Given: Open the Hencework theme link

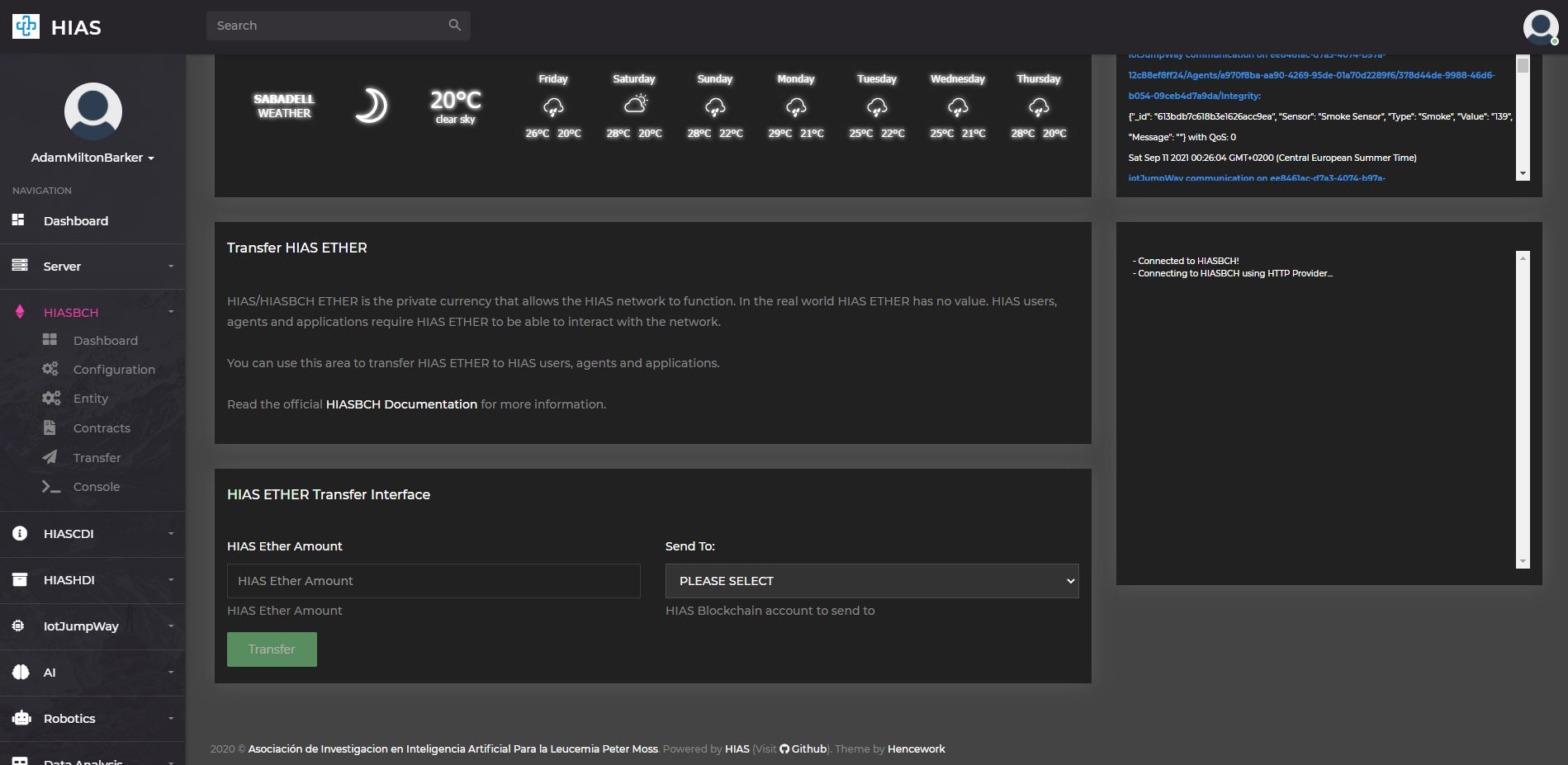Looking at the screenshot, I should click(917, 749).
